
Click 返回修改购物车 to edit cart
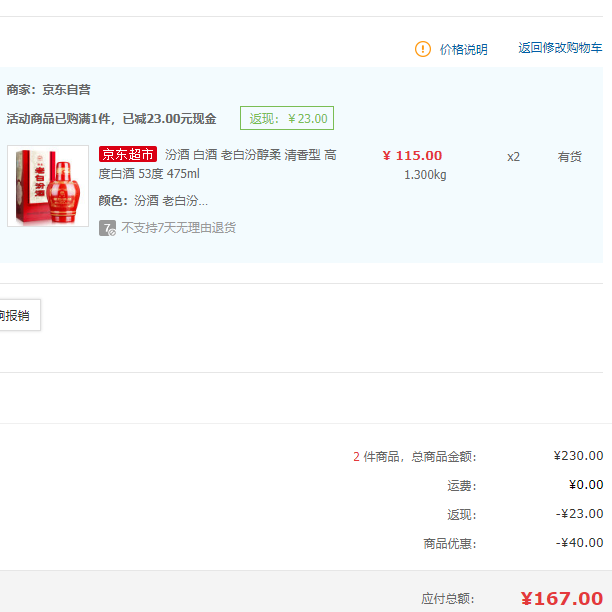pos(560,48)
